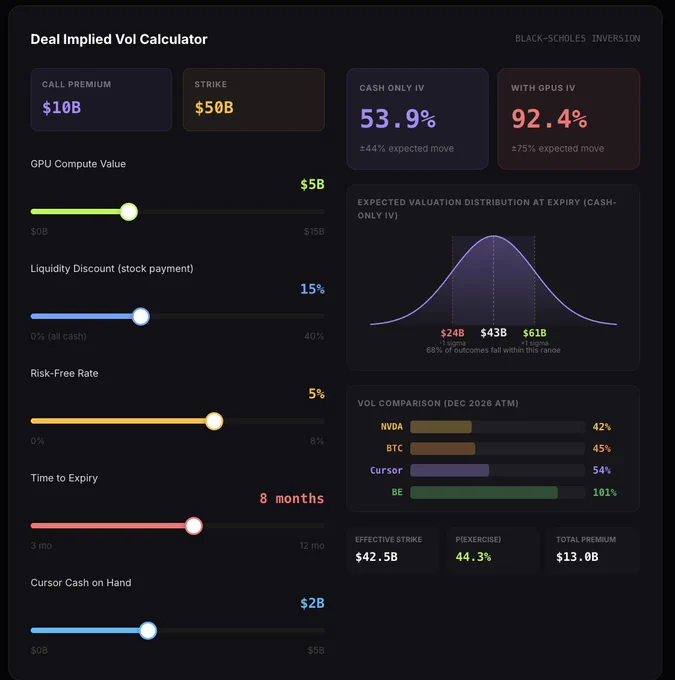Select the Cash Only IV 53.9% card
The width and height of the screenshot is (675, 680).
click(417, 119)
